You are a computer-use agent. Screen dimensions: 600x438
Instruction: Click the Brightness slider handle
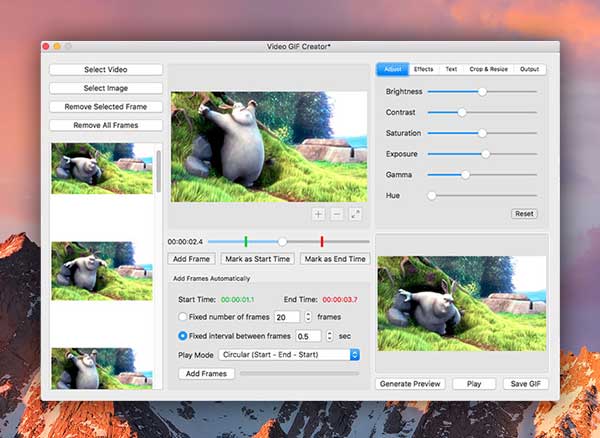click(x=483, y=92)
